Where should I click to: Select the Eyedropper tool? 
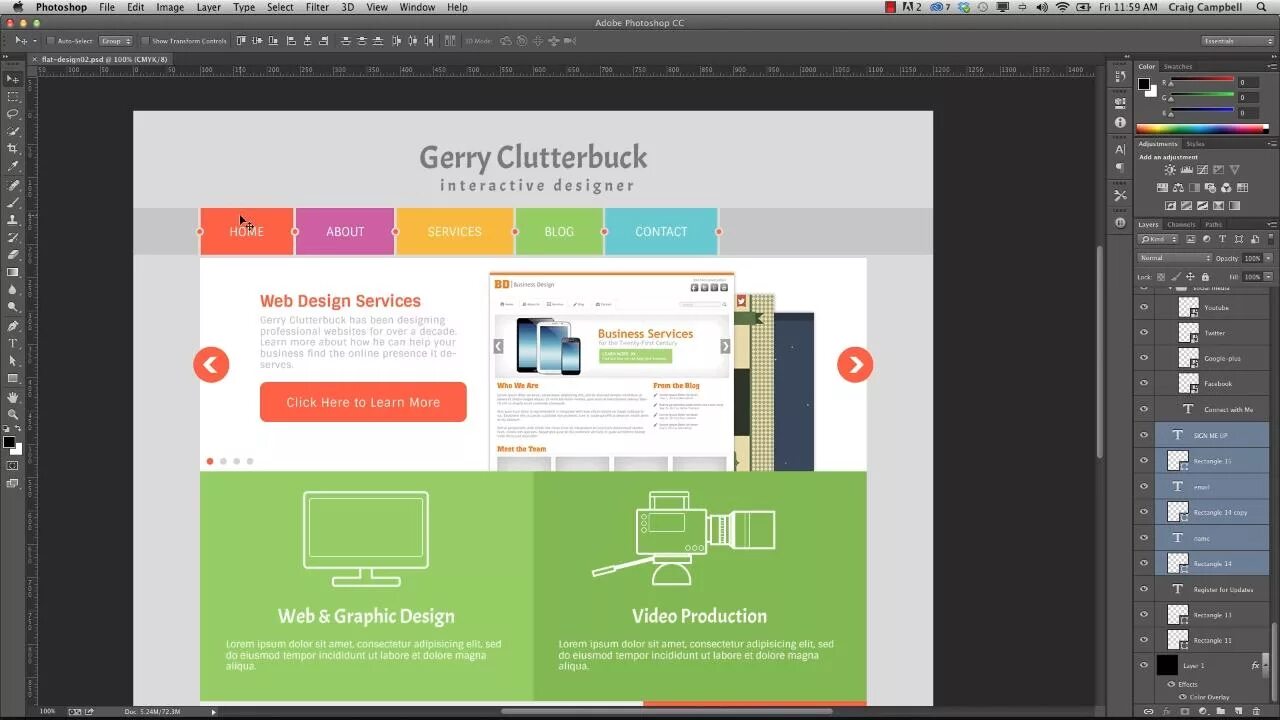click(13, 166)
